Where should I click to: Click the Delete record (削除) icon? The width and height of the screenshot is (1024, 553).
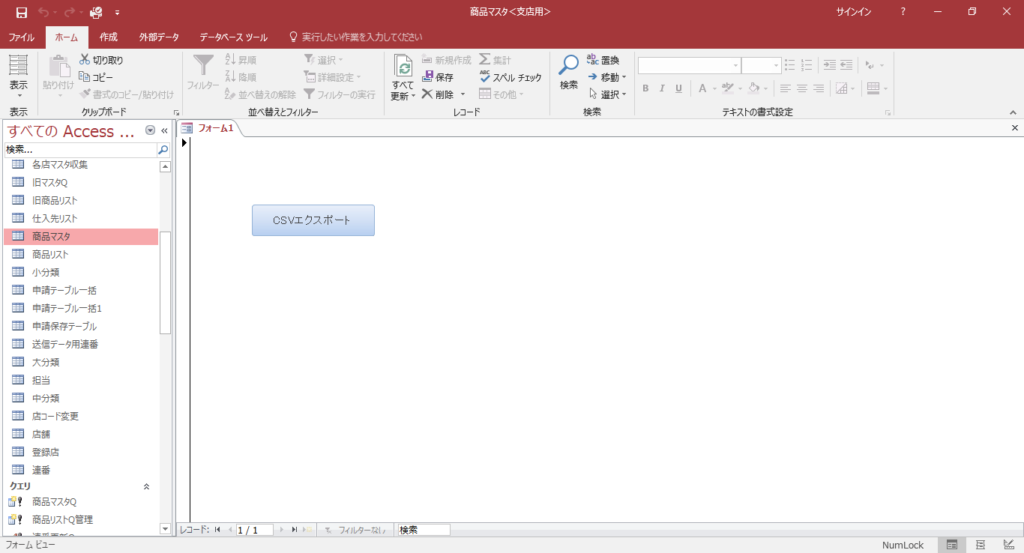427,94
